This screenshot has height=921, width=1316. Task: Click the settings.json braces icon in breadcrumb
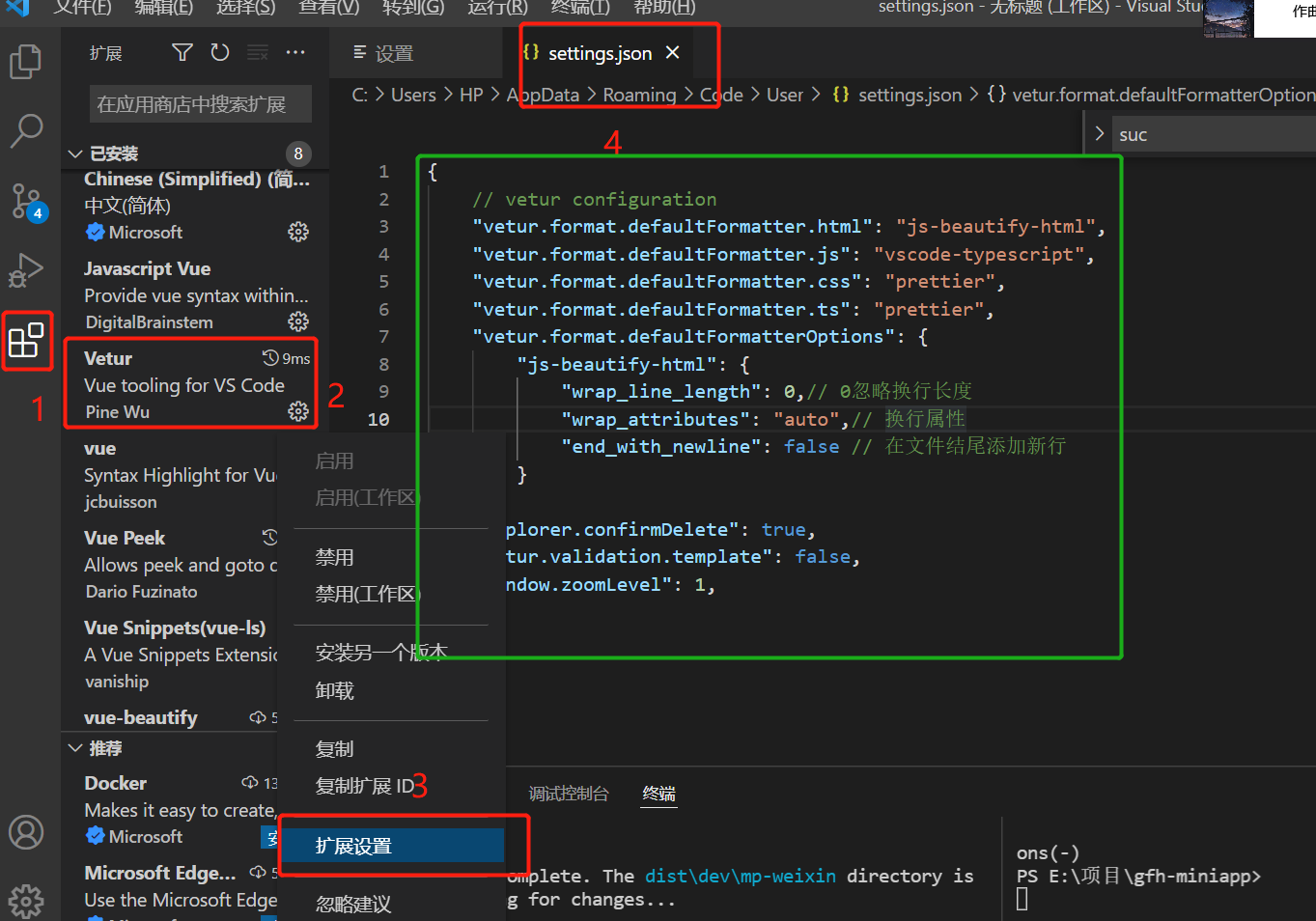tap(841, 95)
